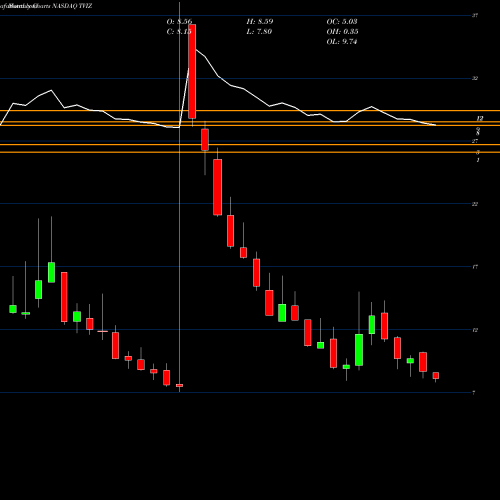Click the tallest red candlestick reaching 37
This screenshot has height=500, width=500.
[x=192, y=71]
